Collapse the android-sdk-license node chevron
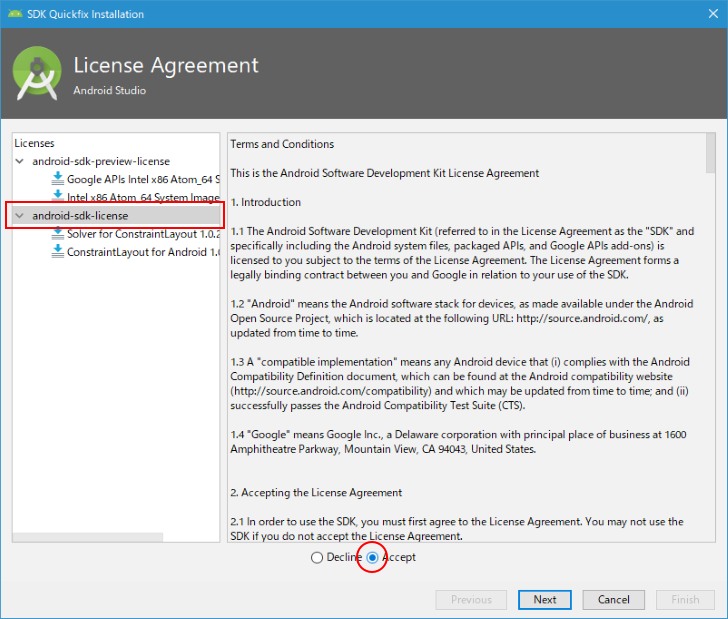Screen dimensions: 728x619 coord(20,215)
